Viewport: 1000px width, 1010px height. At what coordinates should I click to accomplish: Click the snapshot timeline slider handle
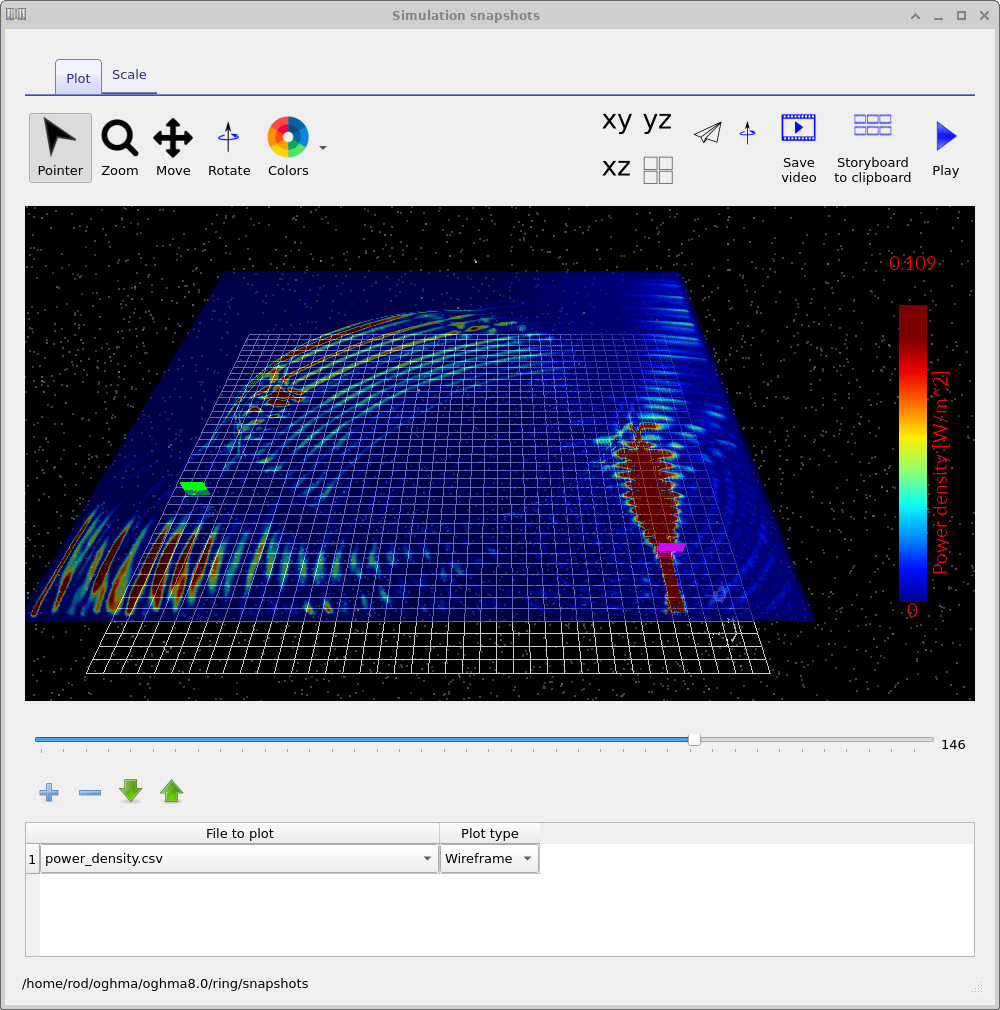[x=694, y=740]
